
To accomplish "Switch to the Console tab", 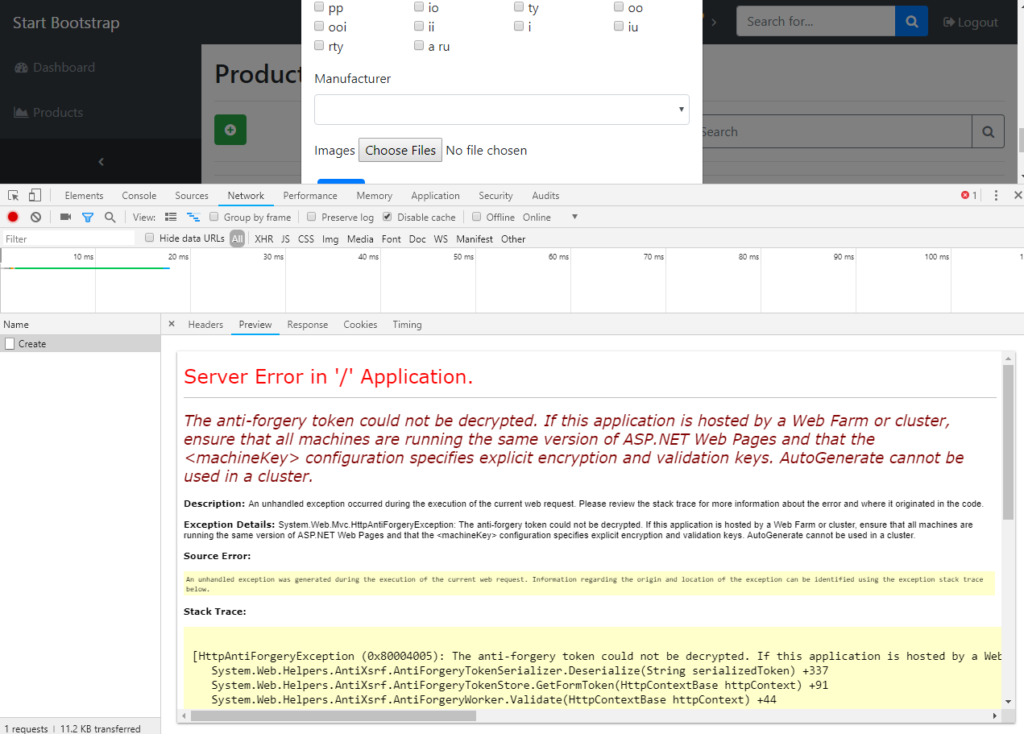I will click(x=139, y=195).
